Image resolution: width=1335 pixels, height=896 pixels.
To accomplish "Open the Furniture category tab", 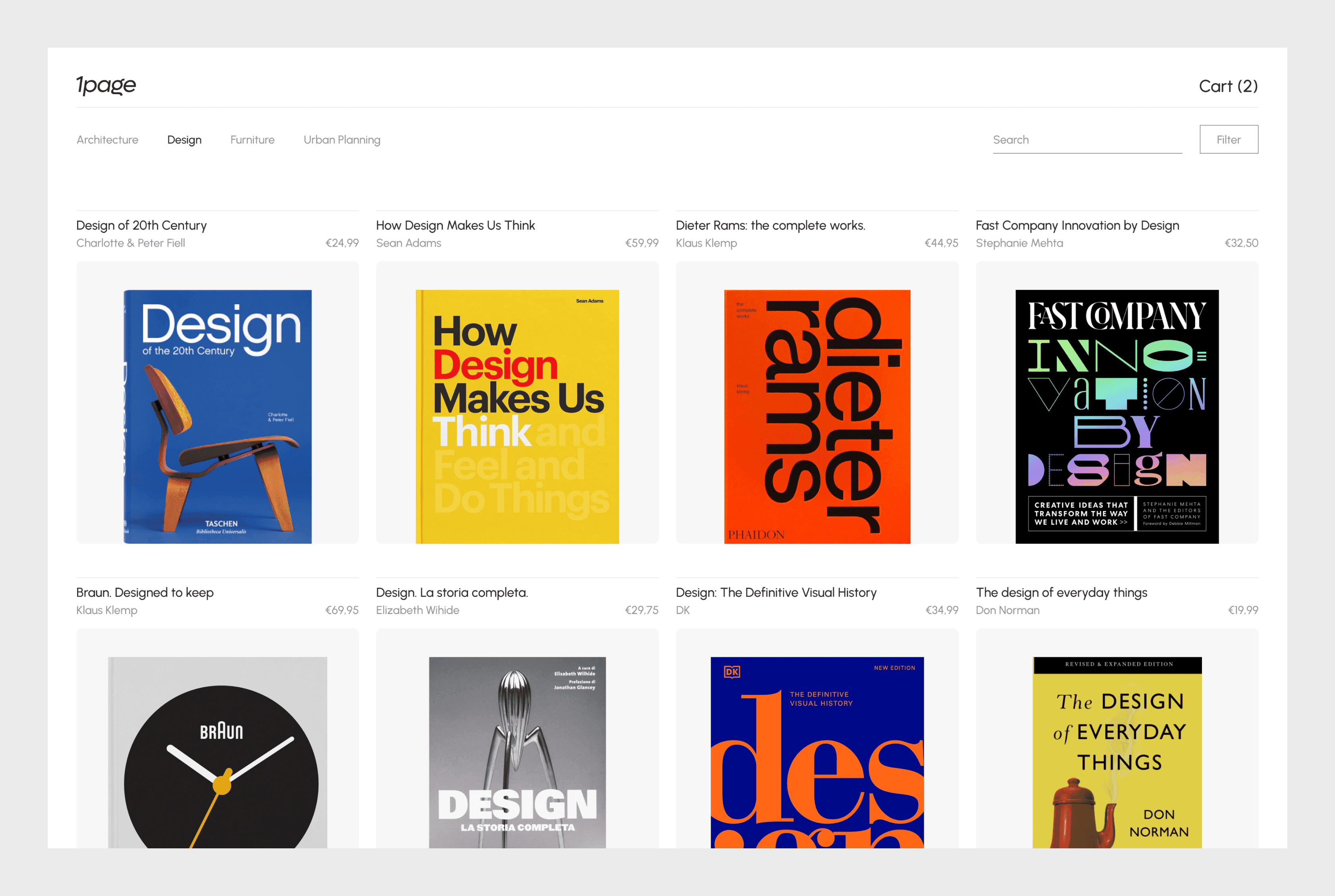I will (252, 140).
